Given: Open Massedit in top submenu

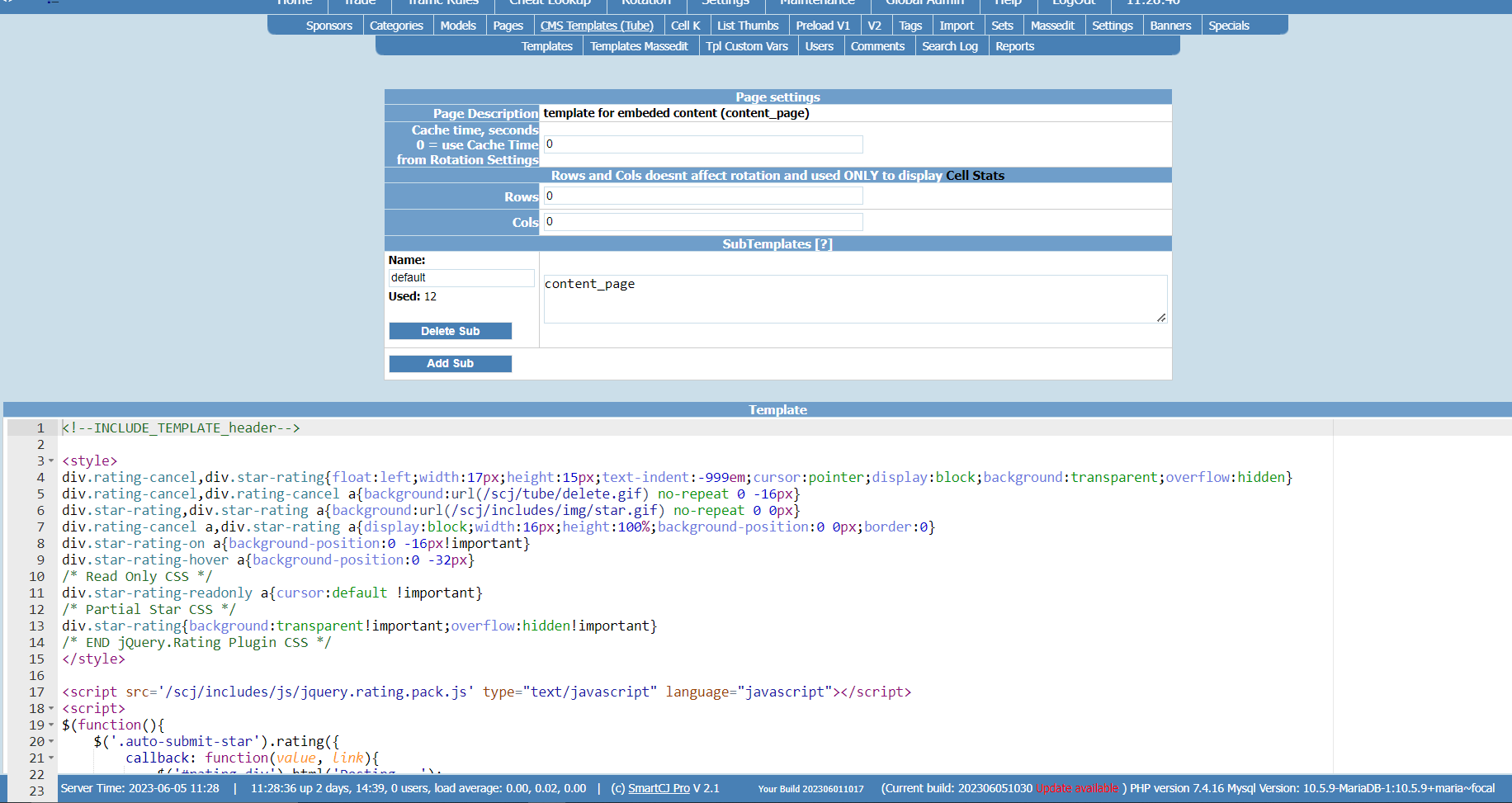Looking at the screenshot, I should [x=1052, y=26].
